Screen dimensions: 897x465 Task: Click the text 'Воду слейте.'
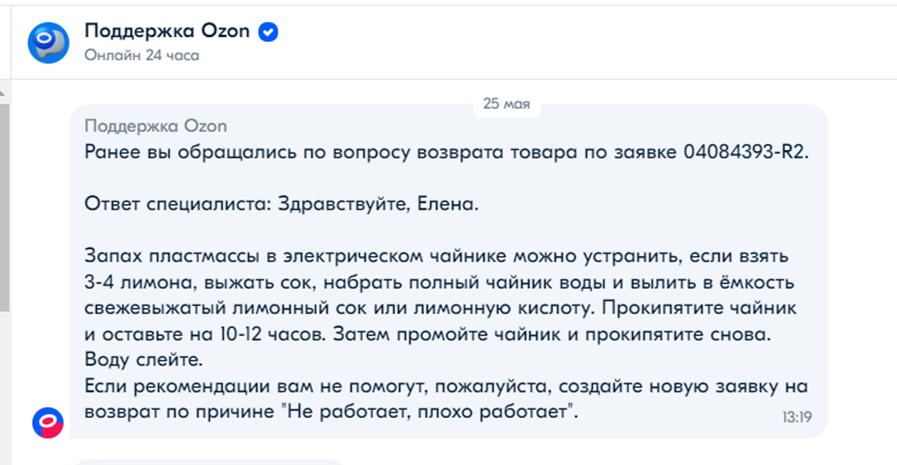[144, 360]
